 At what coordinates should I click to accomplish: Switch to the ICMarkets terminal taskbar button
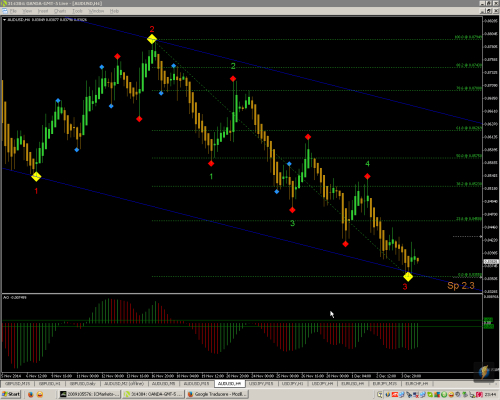click(x=90, y=394)
